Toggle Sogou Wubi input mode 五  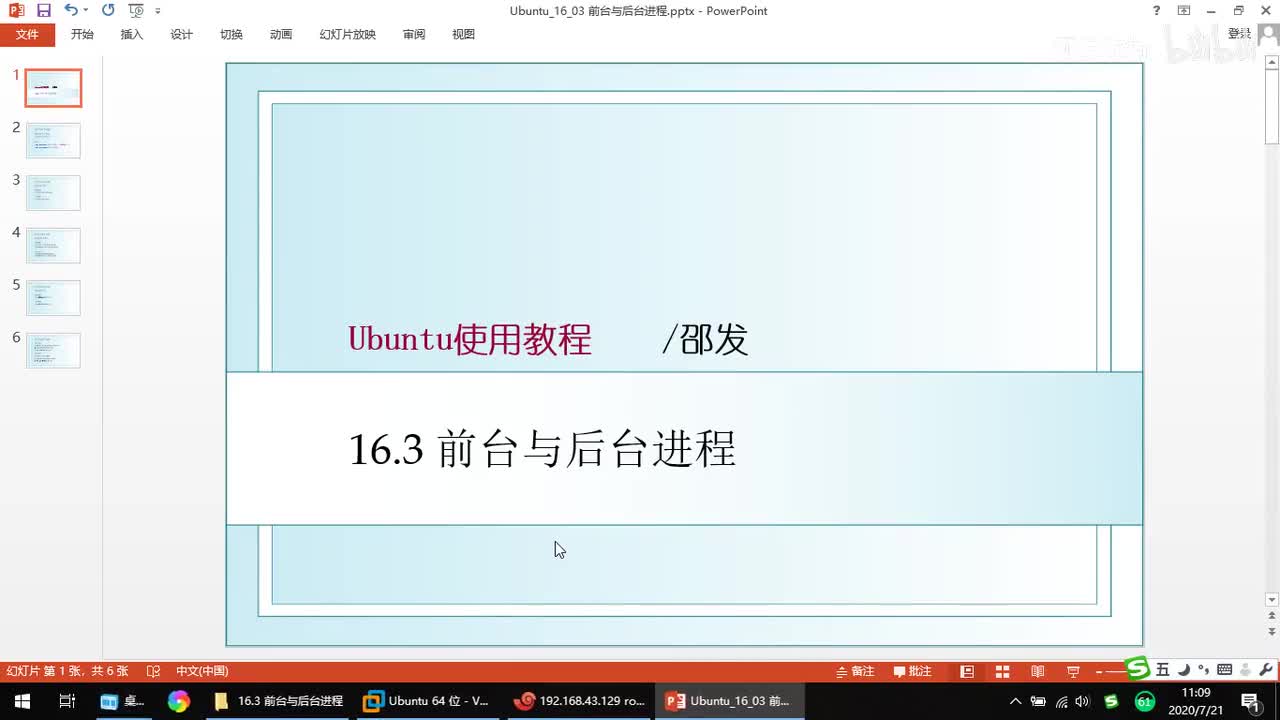pyautogui.click(x=1162, y=670)
